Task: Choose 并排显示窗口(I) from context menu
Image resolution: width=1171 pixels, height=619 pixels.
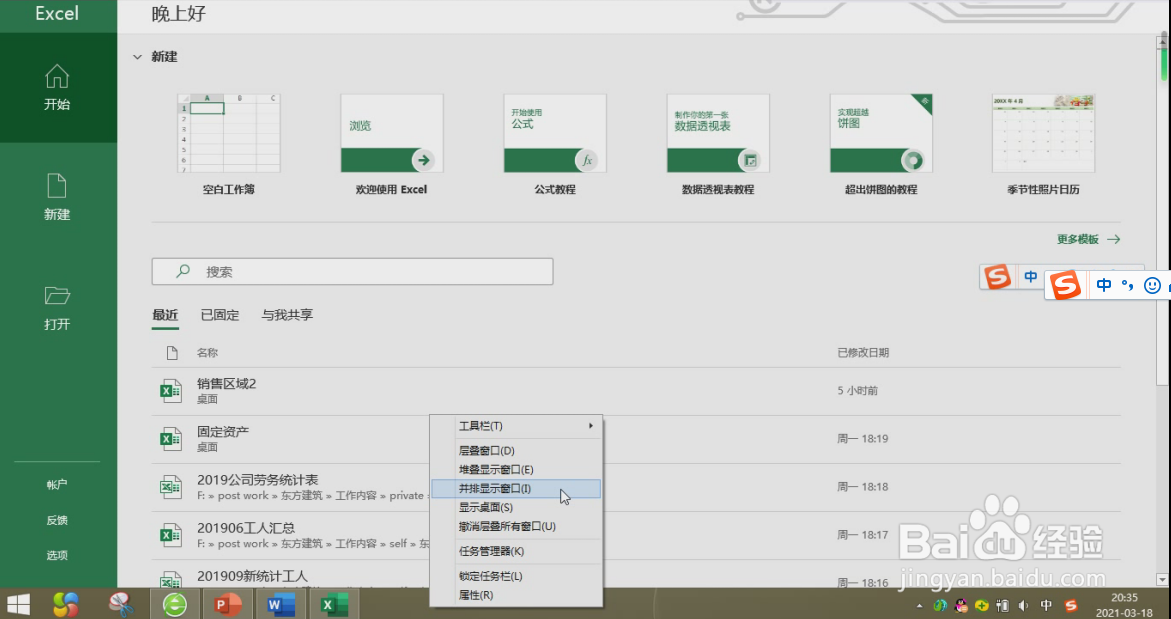Action: pyautogui.click(x=516, y=488)
